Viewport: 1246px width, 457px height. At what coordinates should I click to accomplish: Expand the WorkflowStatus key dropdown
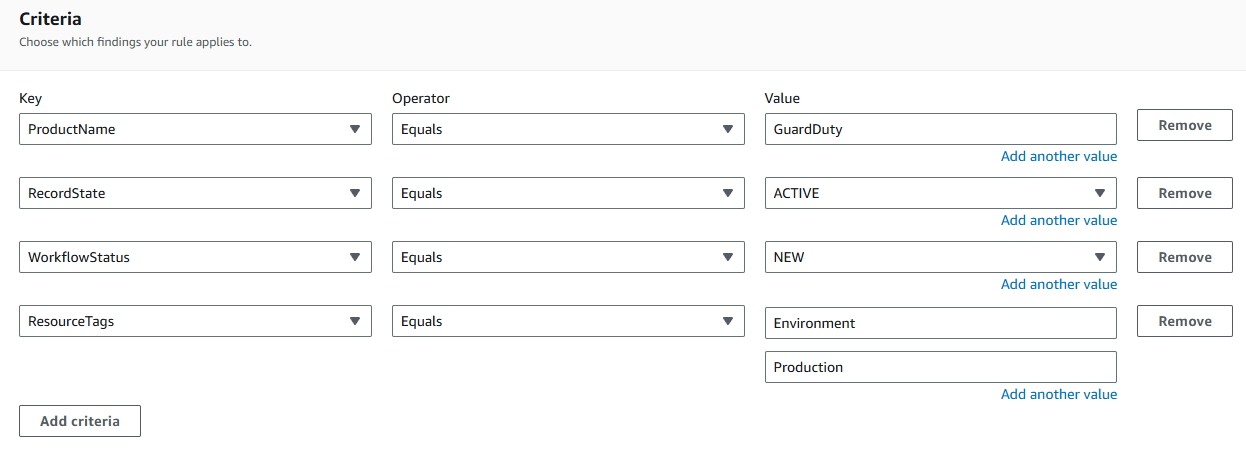195,257
